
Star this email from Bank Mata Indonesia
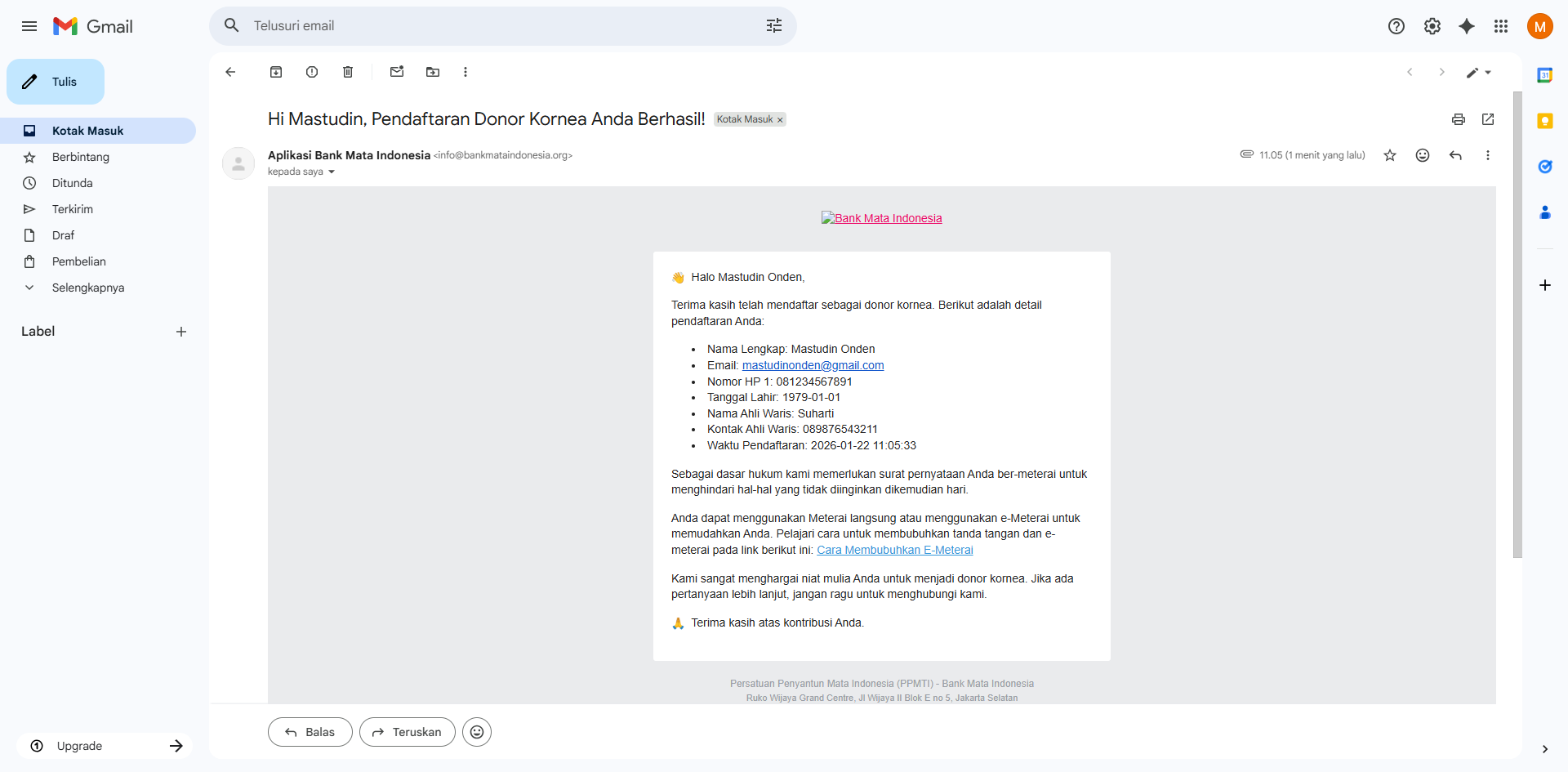pos(1390,155)
